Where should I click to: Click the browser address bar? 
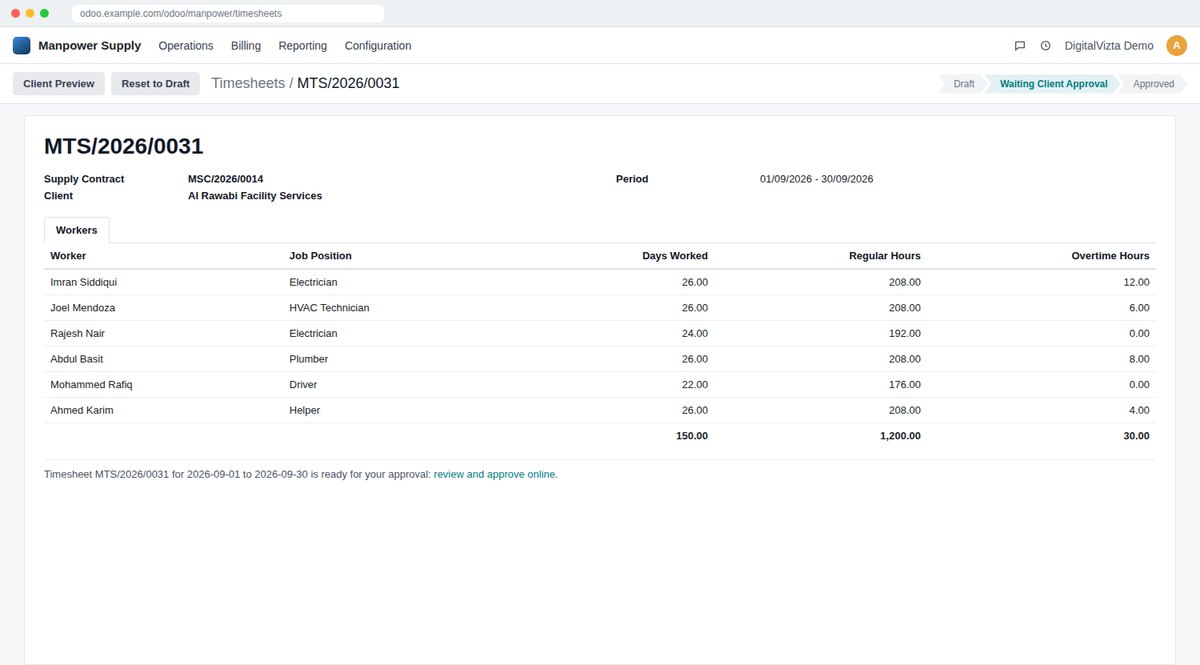point(228,13)
